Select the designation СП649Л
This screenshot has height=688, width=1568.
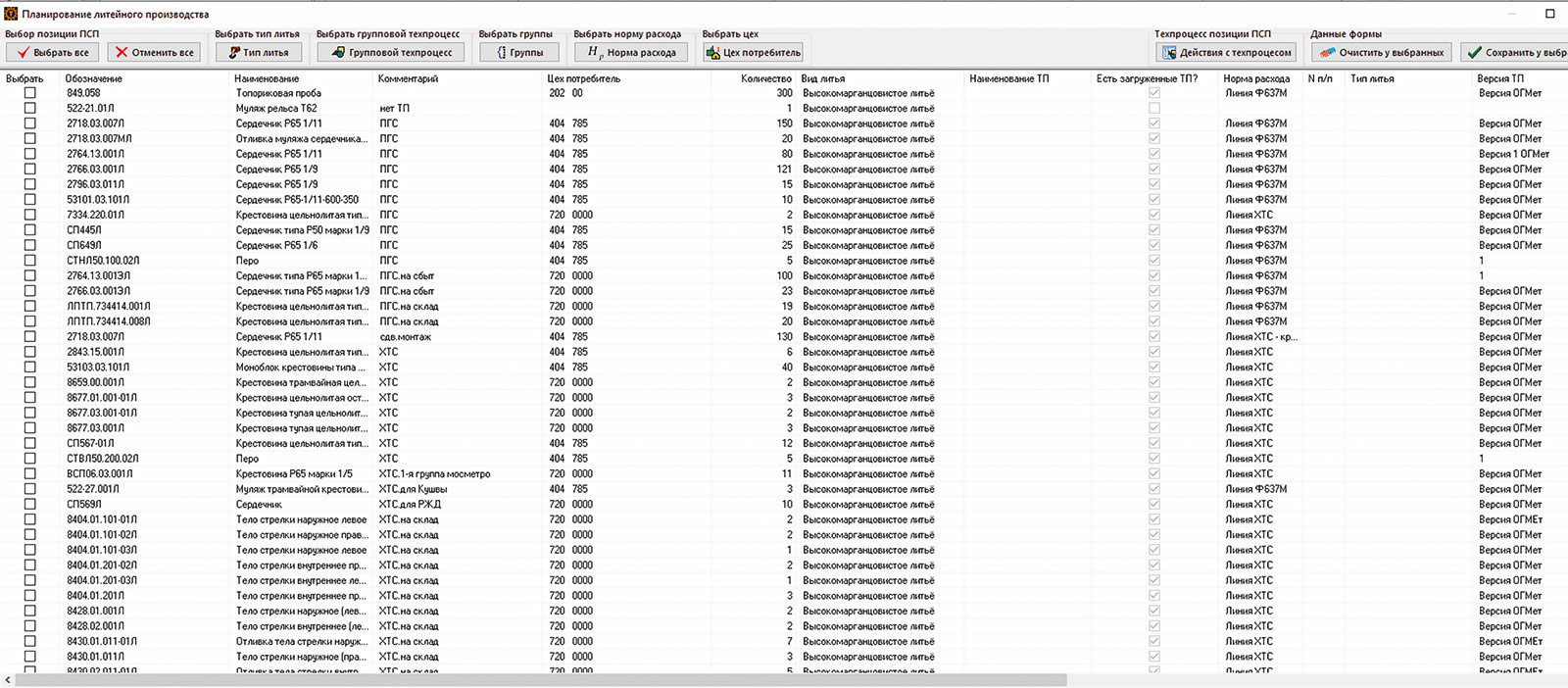pyautogui.click(x=83, y=245)
